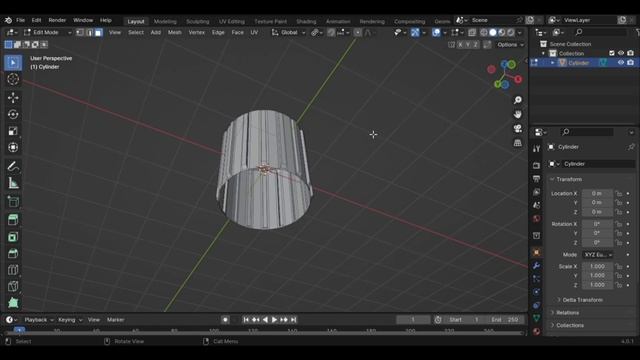This screenshot has height=360, width=640.
Task: Select the Loop Cut tool
Action: (13, 270)
